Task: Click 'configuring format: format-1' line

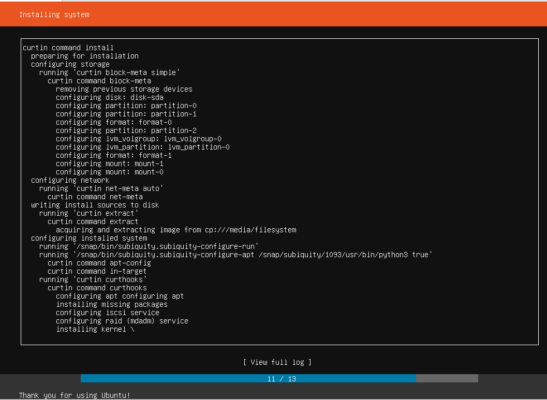Action: tap(114, 156)
